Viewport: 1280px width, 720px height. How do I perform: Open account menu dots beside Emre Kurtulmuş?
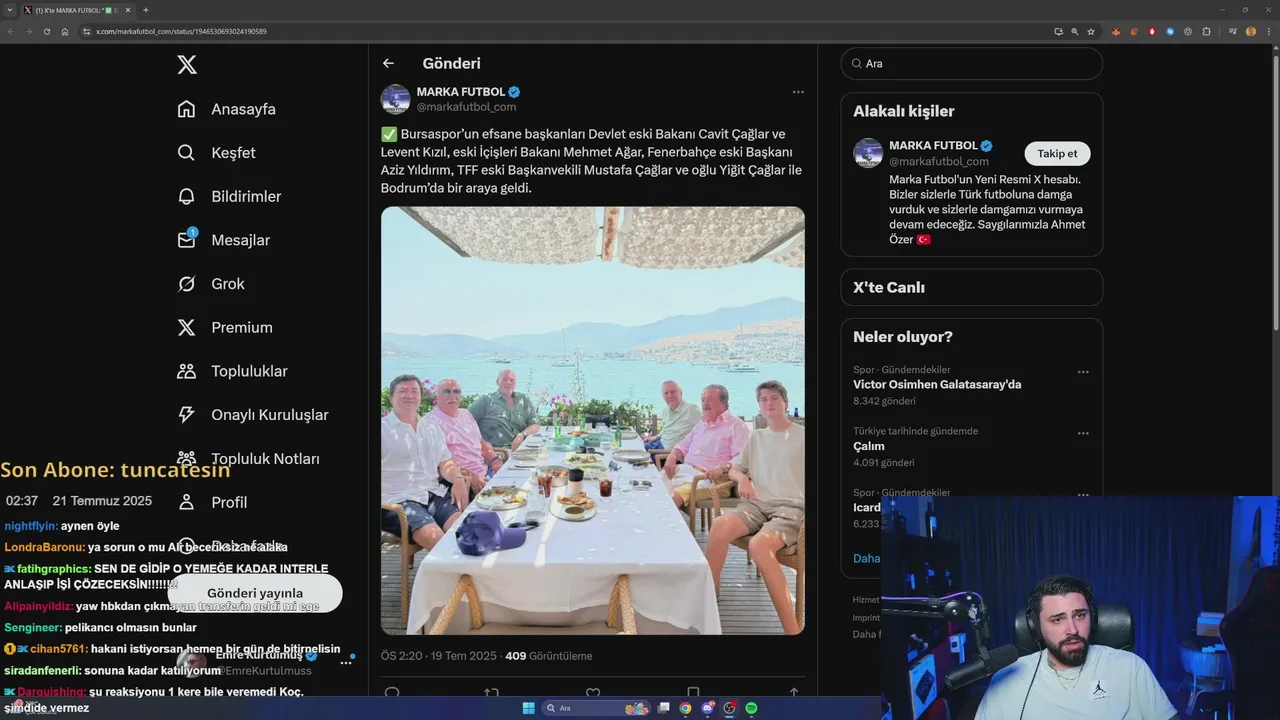point(346,662)
